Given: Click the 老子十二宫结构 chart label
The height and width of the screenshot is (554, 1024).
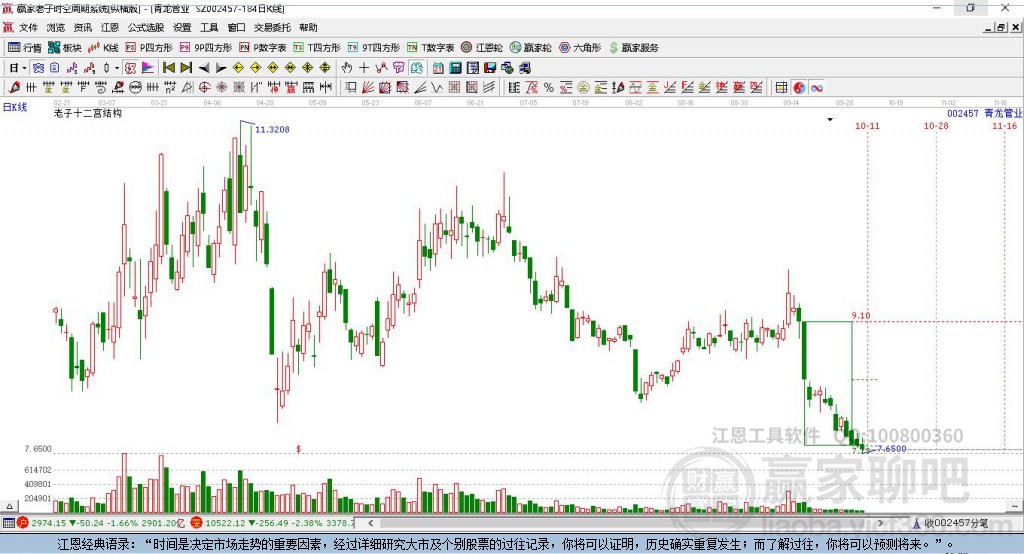Looking at the screenshot, I should click(88, 113).
